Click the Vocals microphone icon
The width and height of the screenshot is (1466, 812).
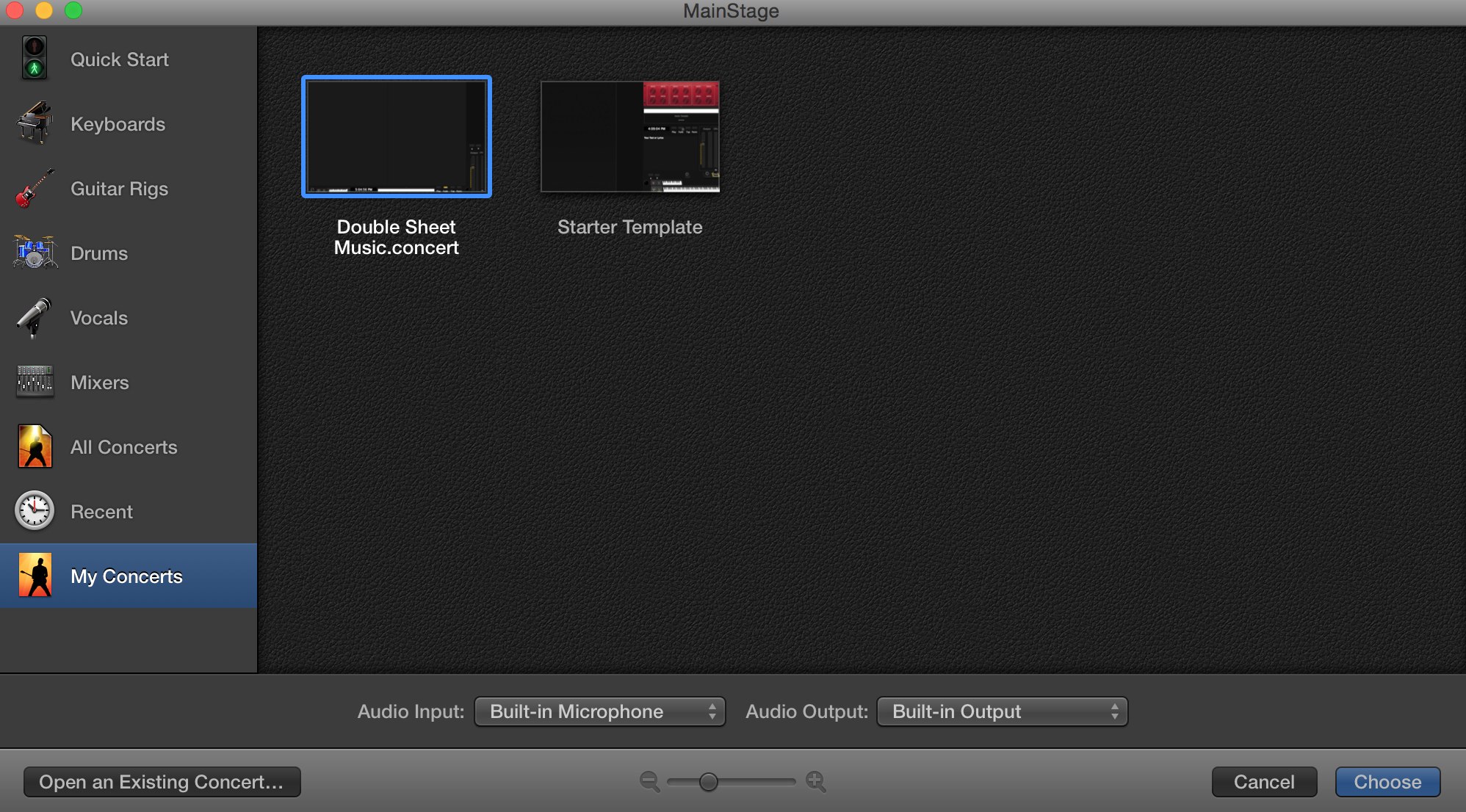[x=35, y=317]
